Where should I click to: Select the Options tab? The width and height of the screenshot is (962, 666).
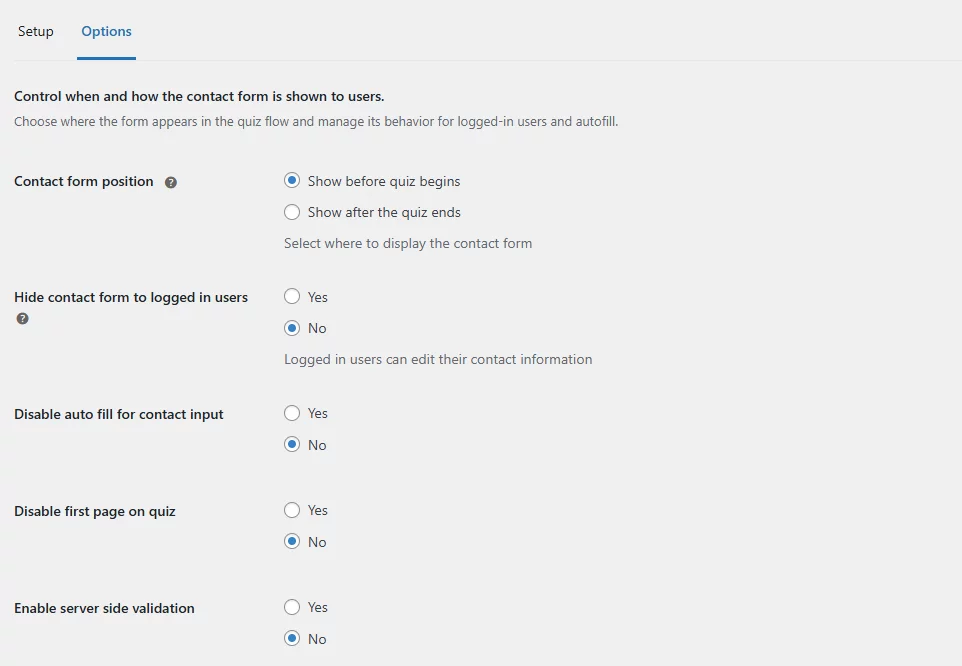pyautogui.click(x=105, y=31)
